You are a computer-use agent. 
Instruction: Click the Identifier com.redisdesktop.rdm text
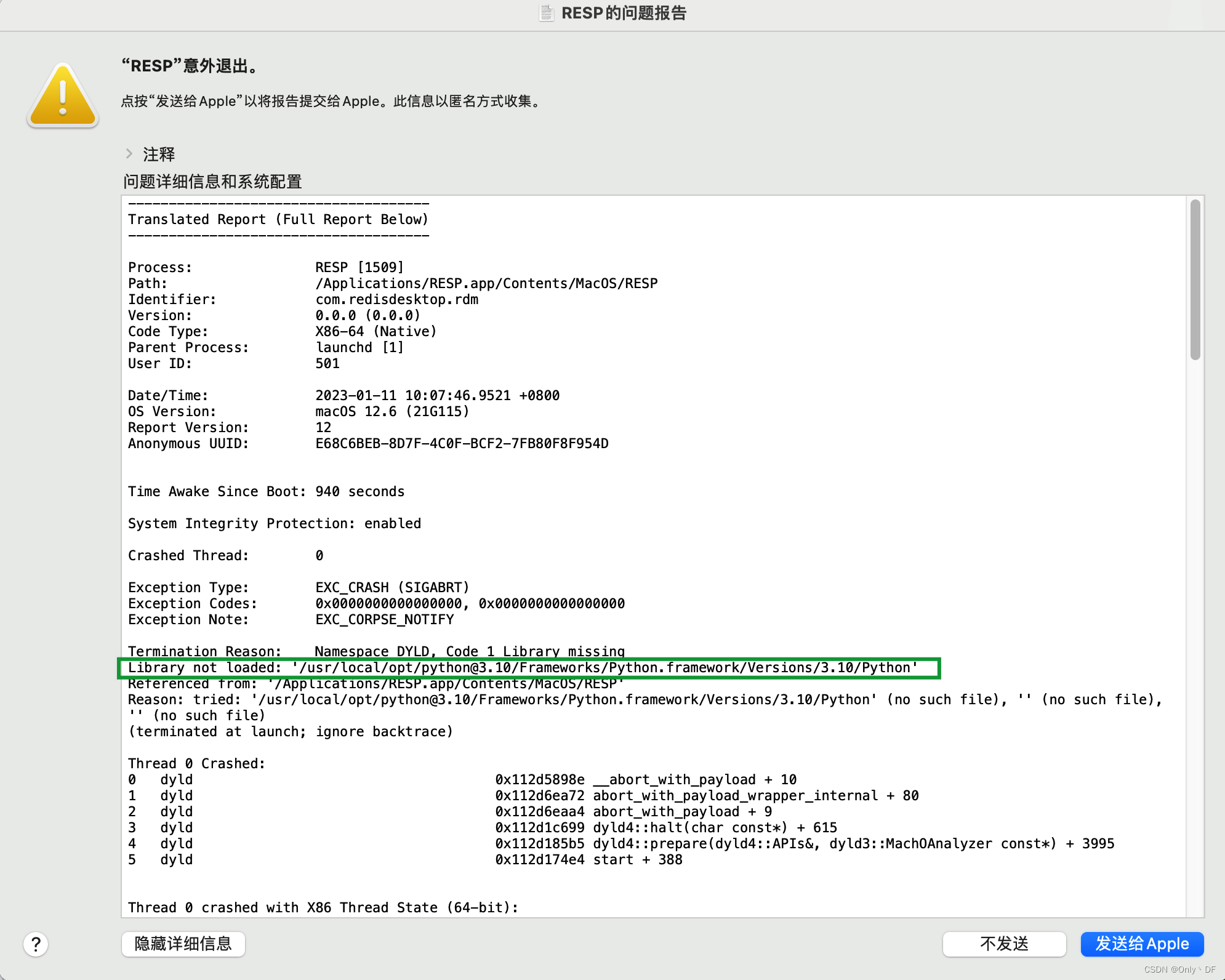(x=397, y=300)
